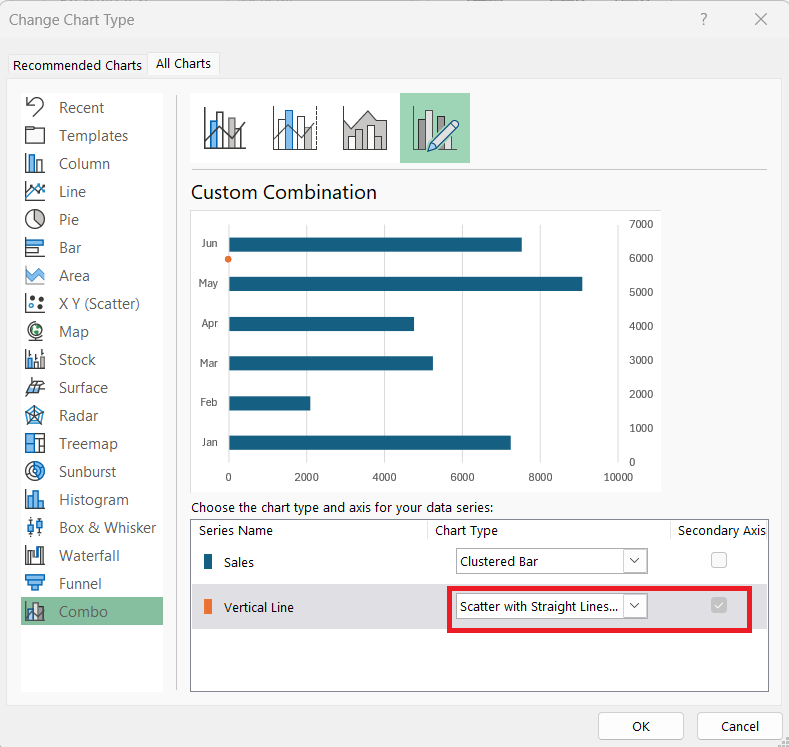Click the Clustered Bar combo box text

[x=499, y=561]
